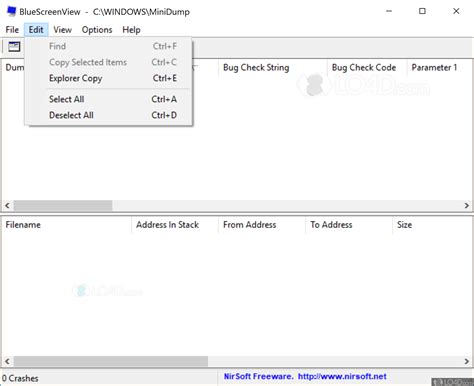Click the BlueScreenView app icon in title bar
This screenshot has width=474, height=386.
click(12, 11)
